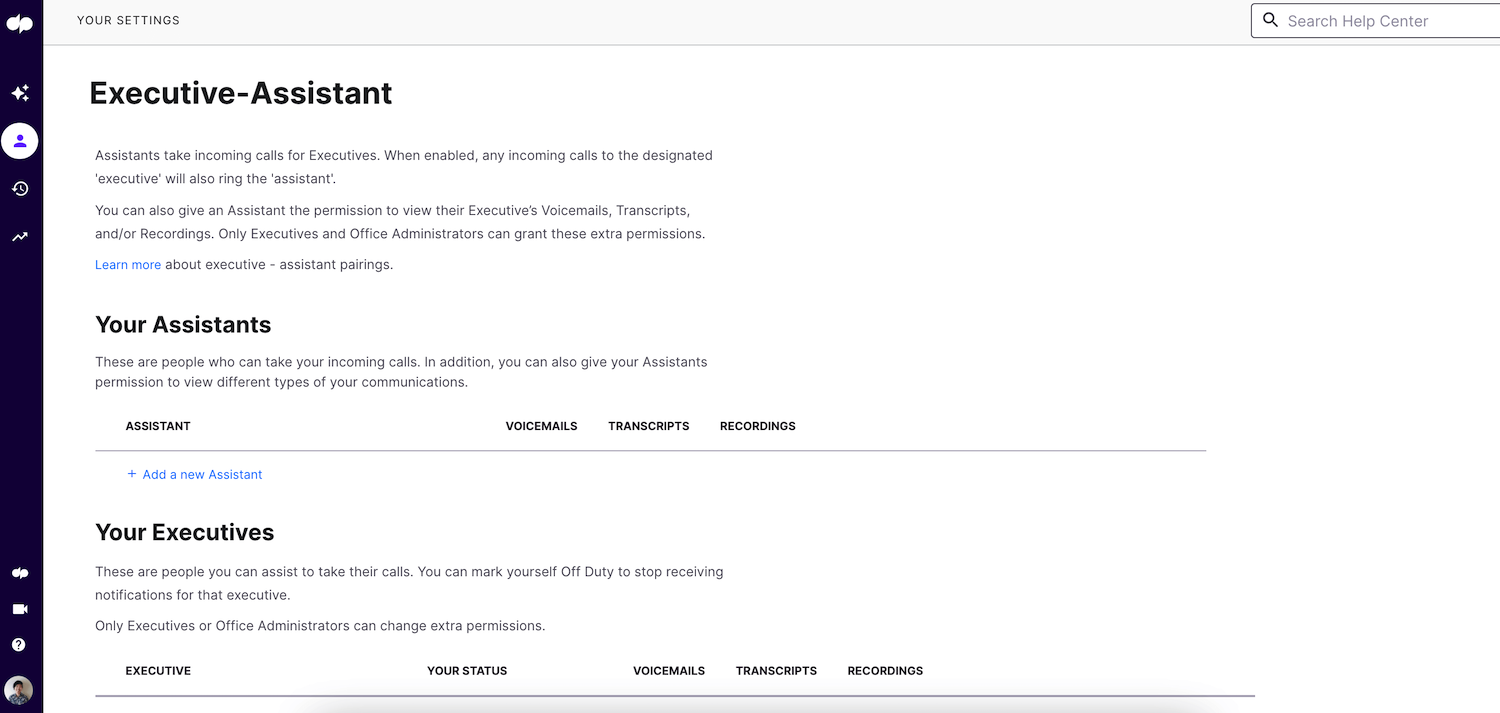Click the Your Status column header
Screen dimensions: 1500x713
click(x=467, y=670)
